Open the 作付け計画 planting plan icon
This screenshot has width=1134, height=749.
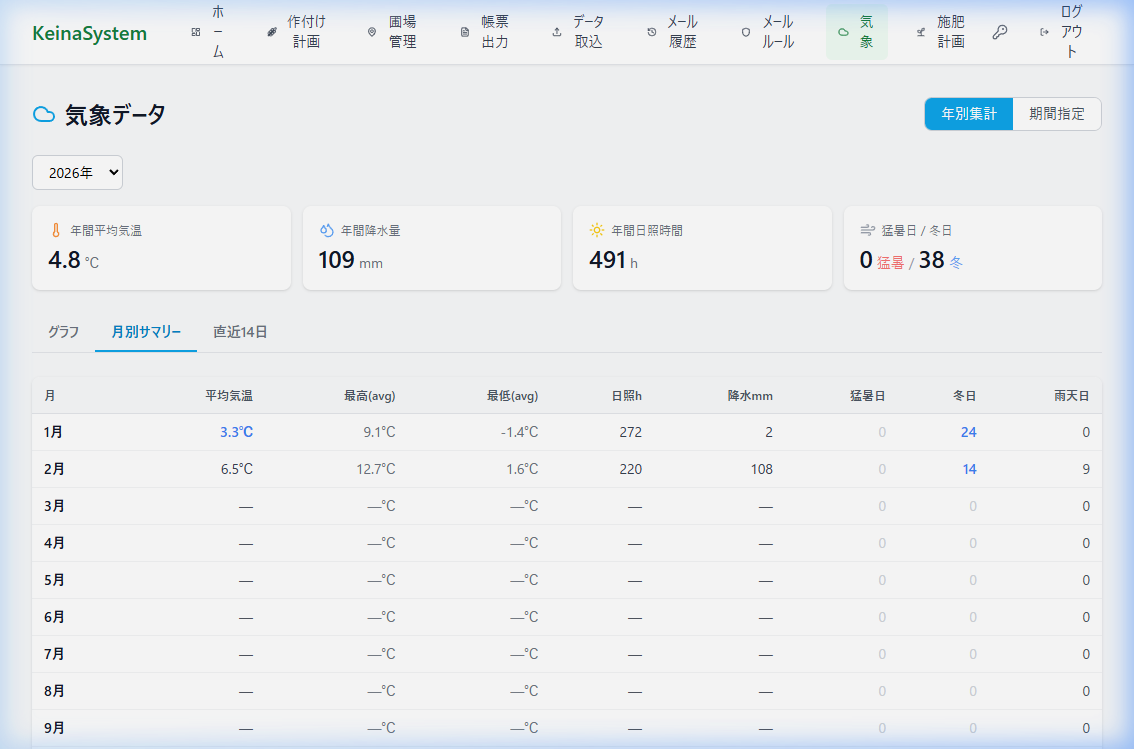[272, 32]
